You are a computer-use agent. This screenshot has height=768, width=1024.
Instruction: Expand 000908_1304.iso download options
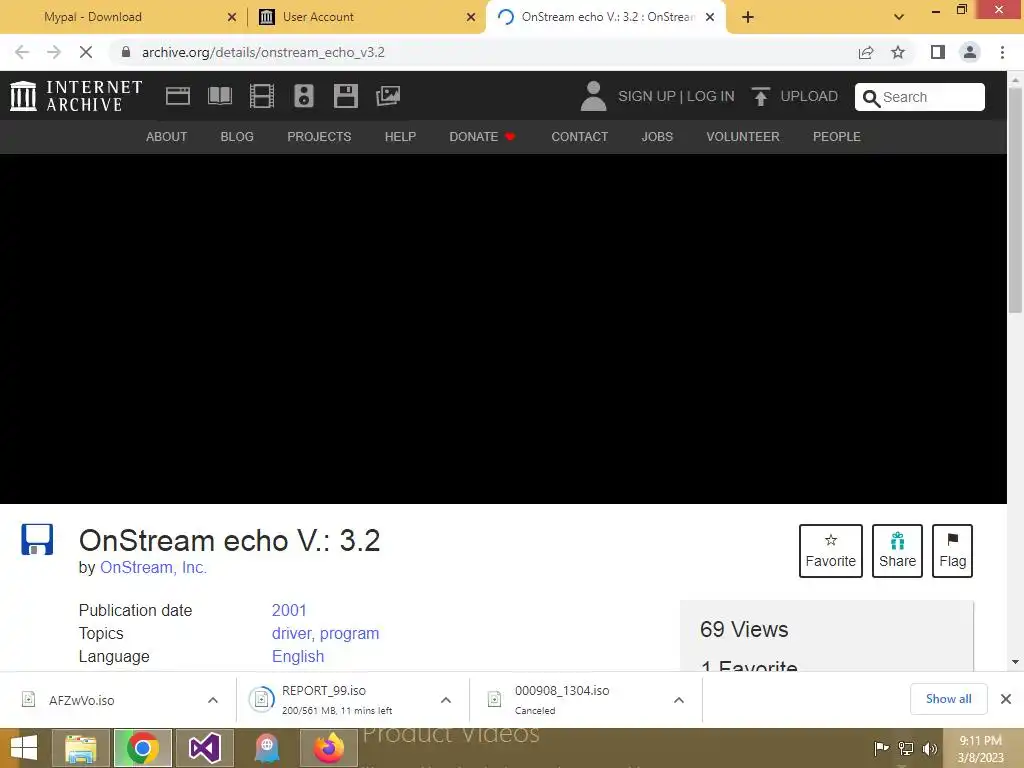point(679,700)
